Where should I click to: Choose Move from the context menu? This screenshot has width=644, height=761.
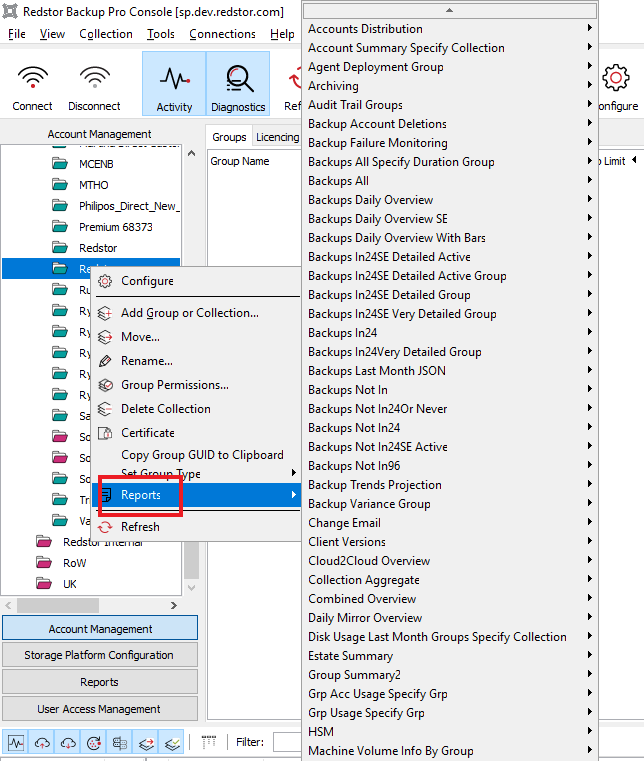[x=196, y=337]
